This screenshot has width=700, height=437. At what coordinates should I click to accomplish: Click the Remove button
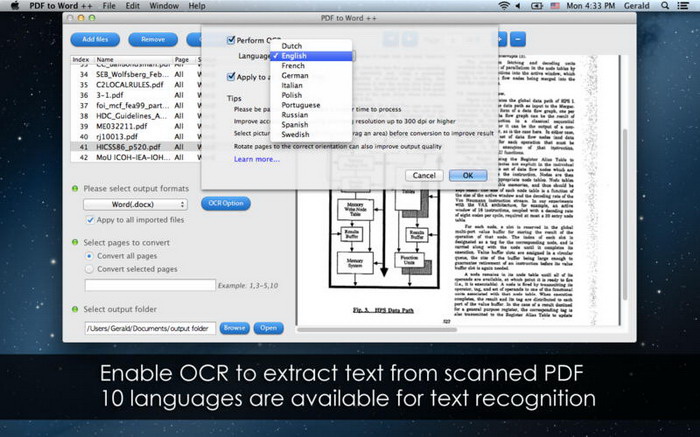pos(153,39)
